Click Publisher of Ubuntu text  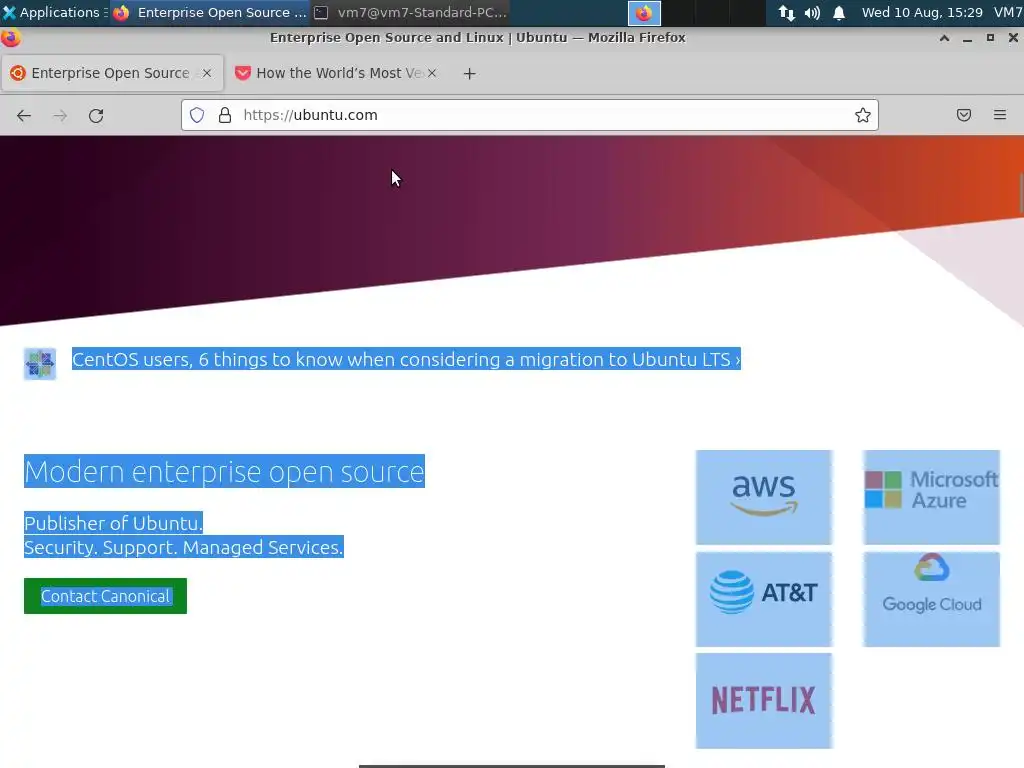pyautogui.click(x=113, y=523)
